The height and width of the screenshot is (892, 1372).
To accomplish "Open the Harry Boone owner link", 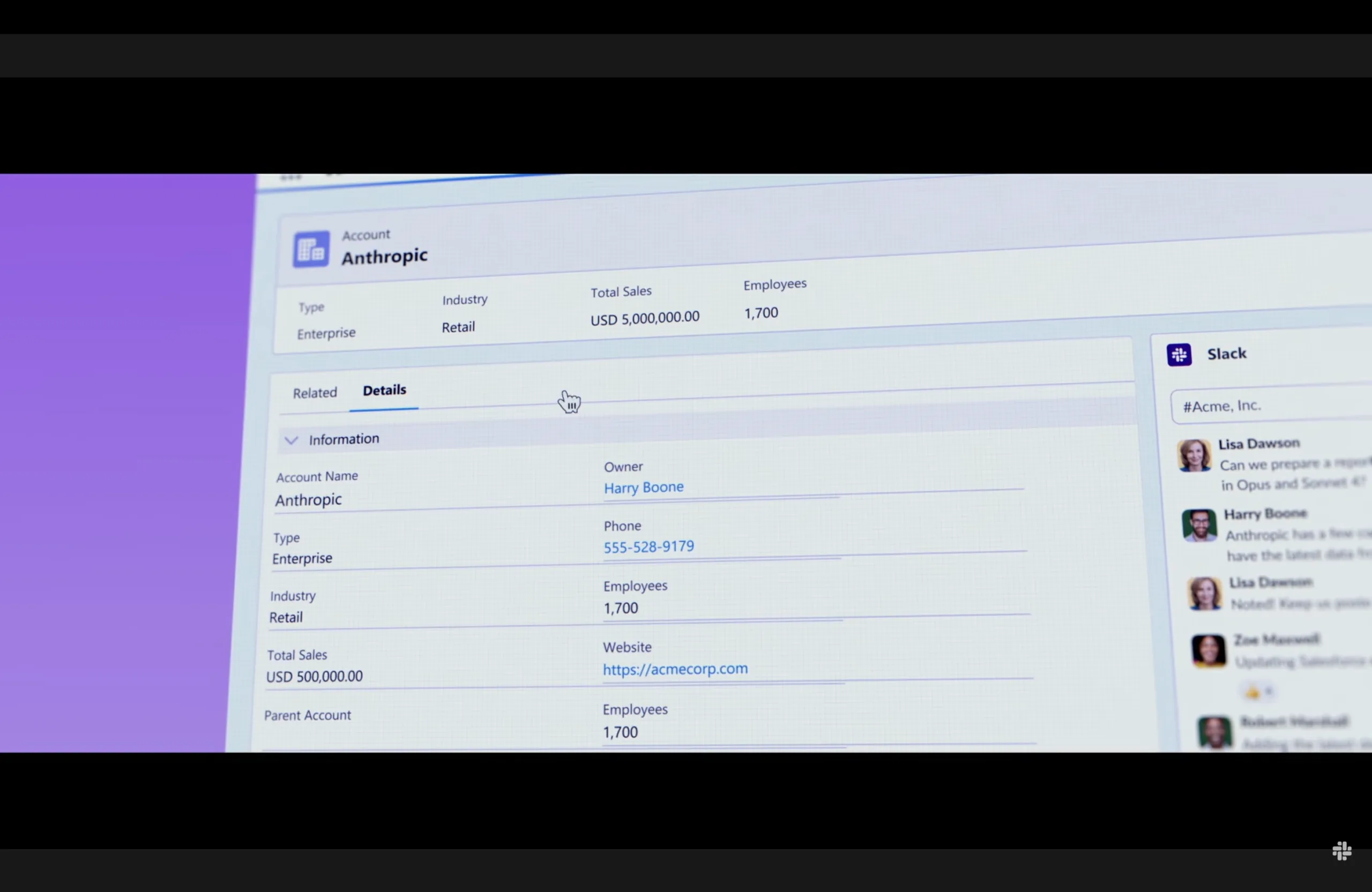I will [x=643, y=487].
